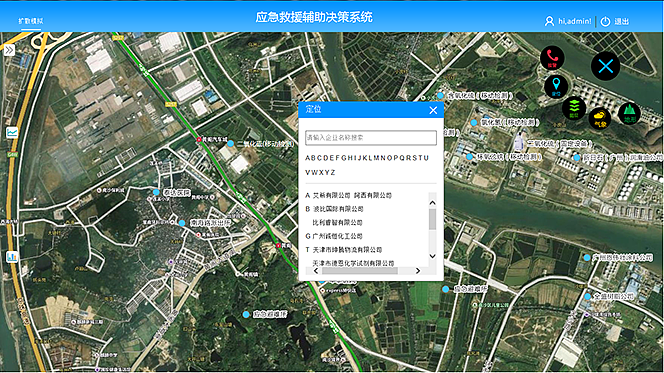Screen dimensions: 664x373
Task: Select first company listed under letter A
Action: coord(331,195)
